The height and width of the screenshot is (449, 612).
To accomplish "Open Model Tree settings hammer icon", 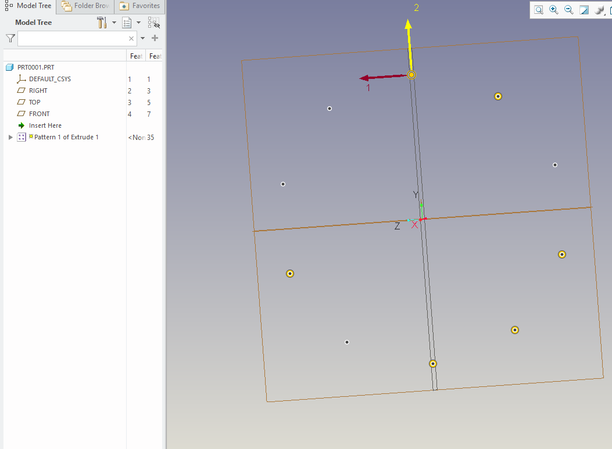I will click(x=101, y=22).
